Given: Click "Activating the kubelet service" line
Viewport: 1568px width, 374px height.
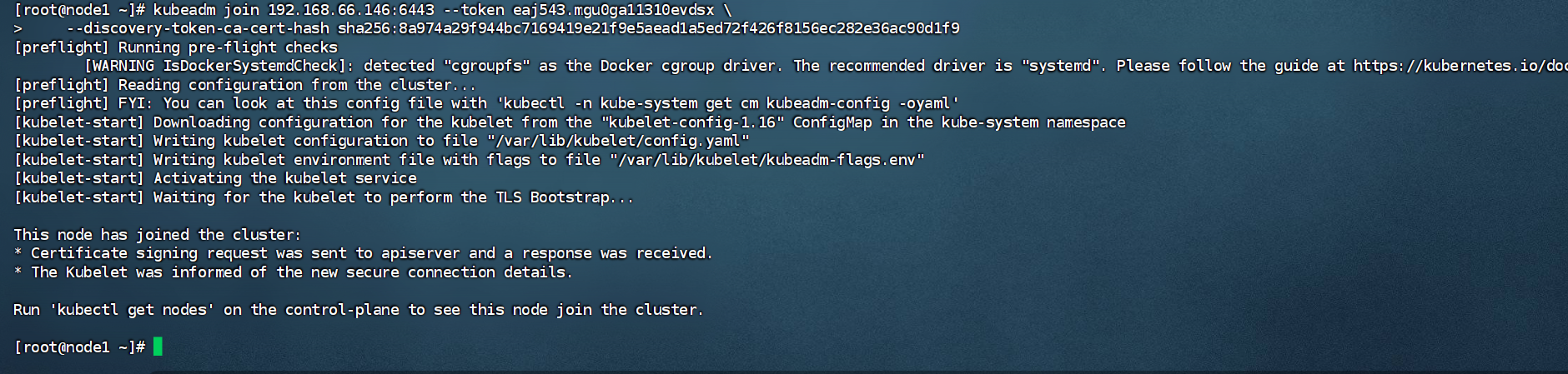Looking at the screenshot, I should pyautogui.click(x=284, y=178).
